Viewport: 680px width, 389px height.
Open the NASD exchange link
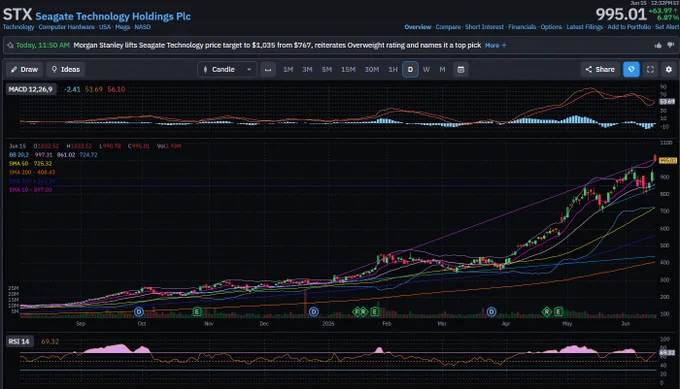[x=143, y=27]
